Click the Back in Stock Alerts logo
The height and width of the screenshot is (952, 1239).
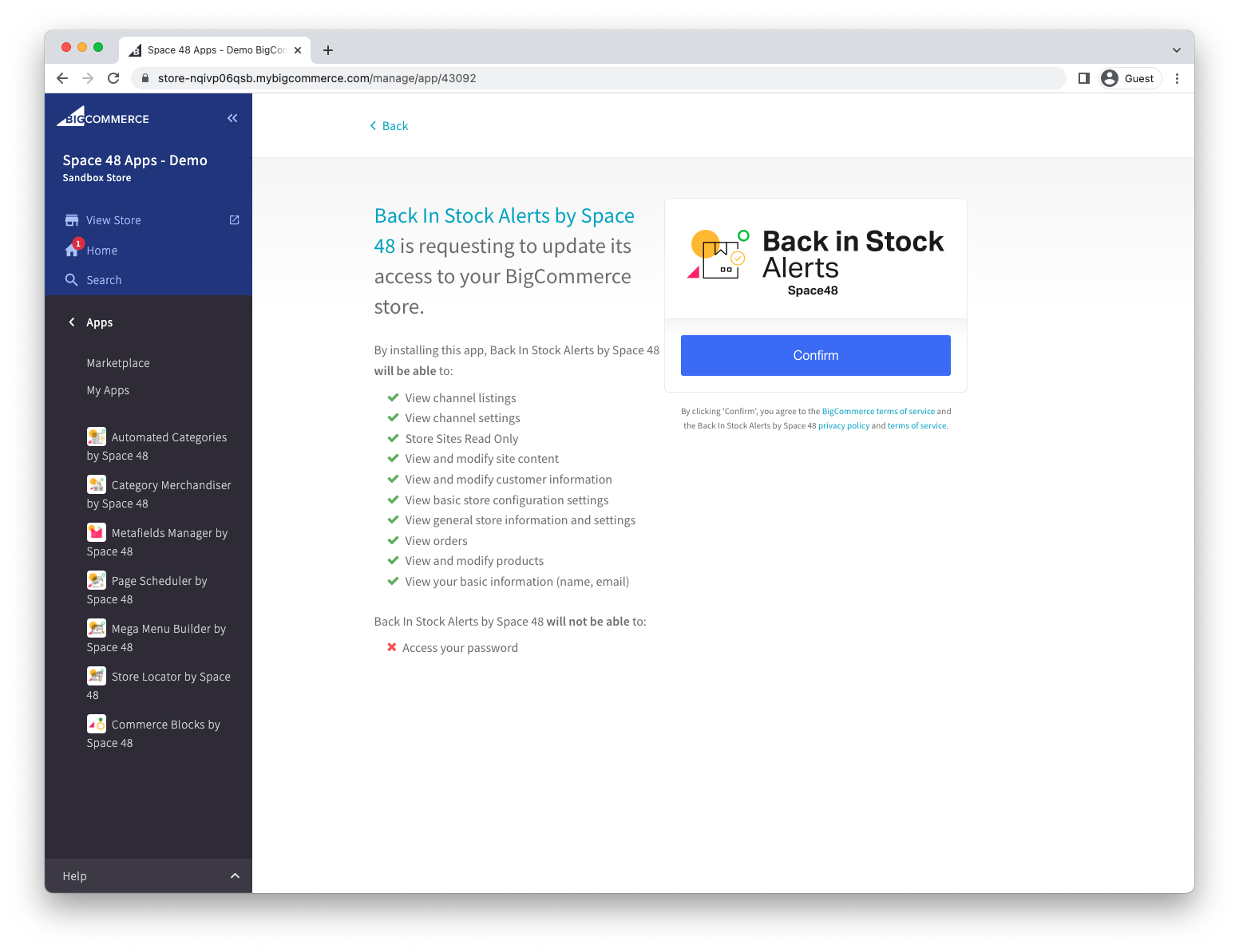[x=815, y=262]
